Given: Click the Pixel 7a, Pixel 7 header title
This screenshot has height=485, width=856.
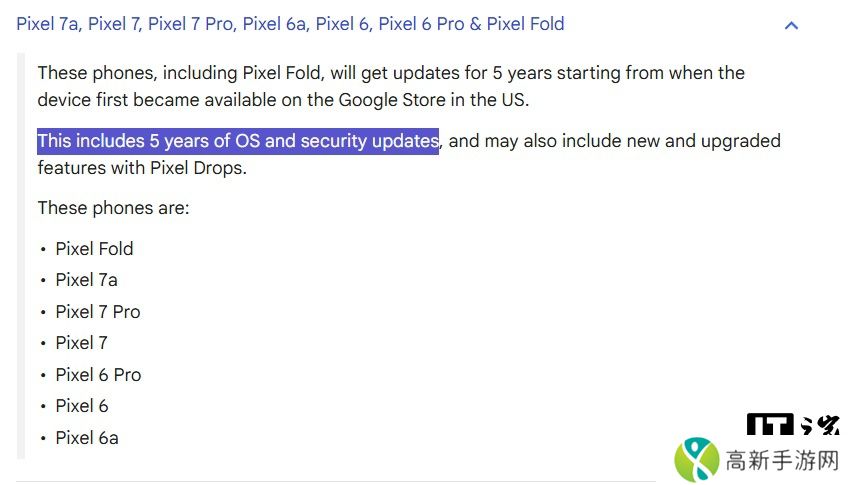Looking at the screenshot, I should 290,23.
